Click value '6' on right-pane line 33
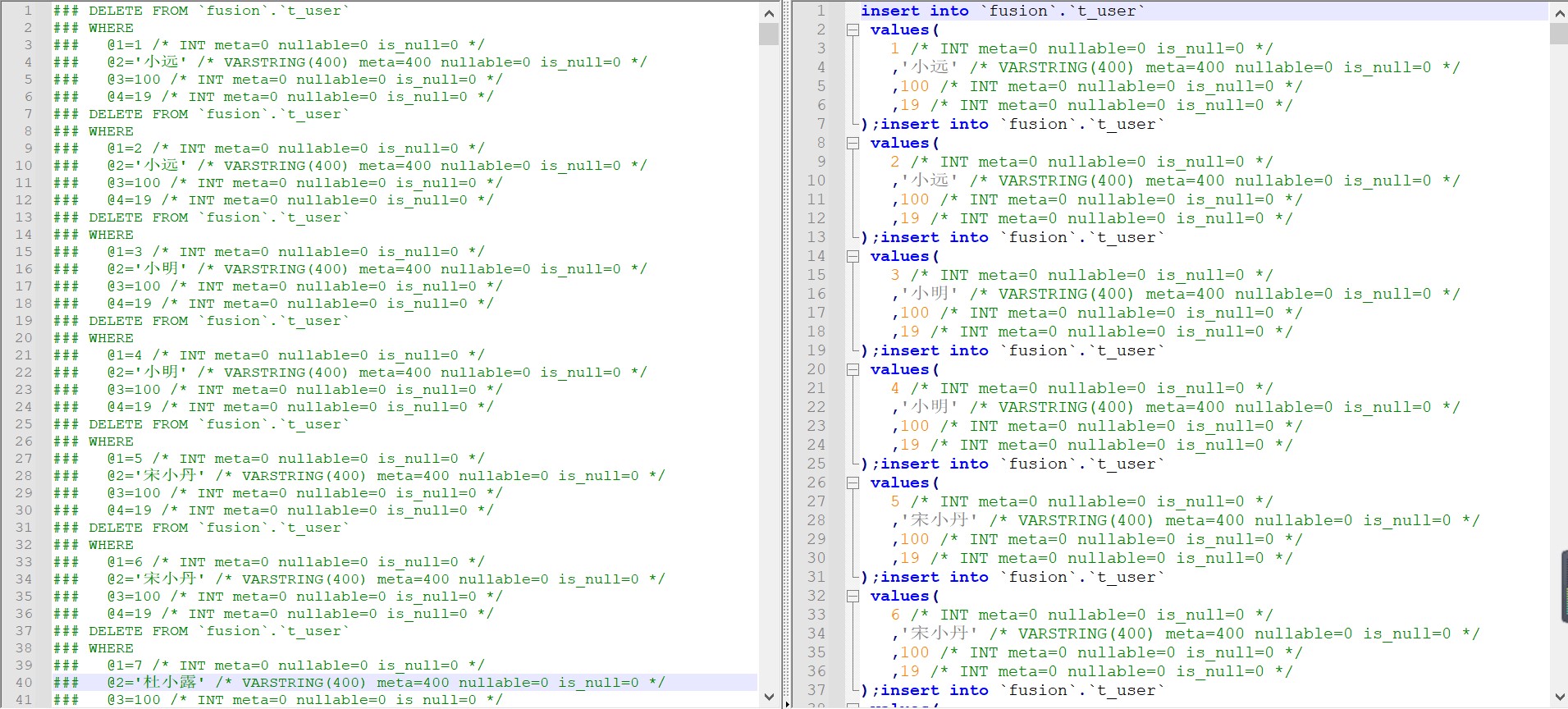The image size is (1568, 709). (895, 615)
